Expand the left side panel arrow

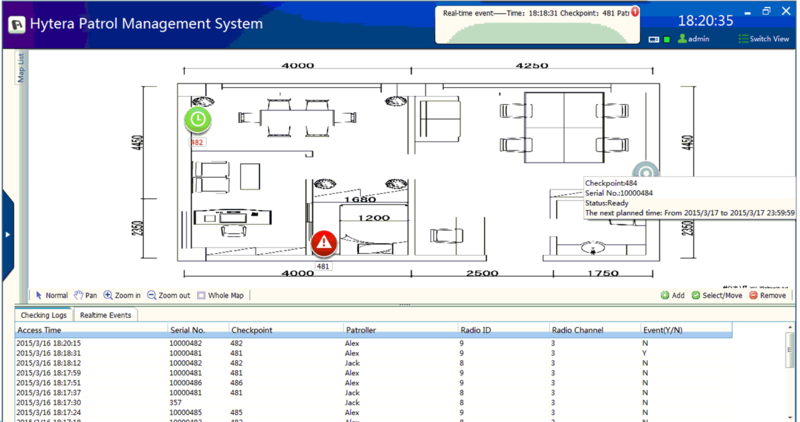(x=7, y=235)
